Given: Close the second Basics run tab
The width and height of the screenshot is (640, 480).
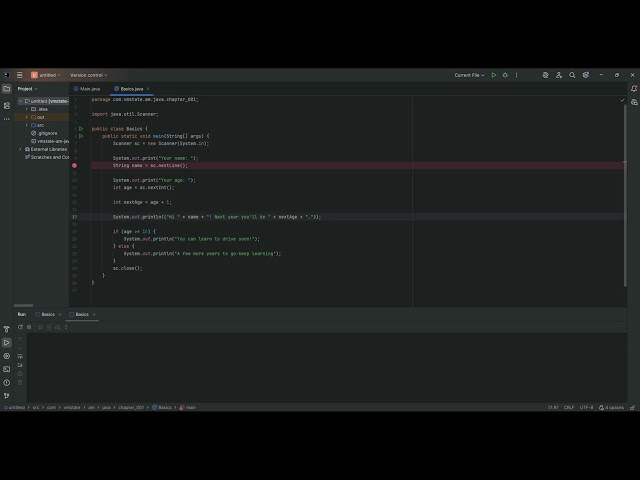Looking at the screenshot, I should click(94, 314).
